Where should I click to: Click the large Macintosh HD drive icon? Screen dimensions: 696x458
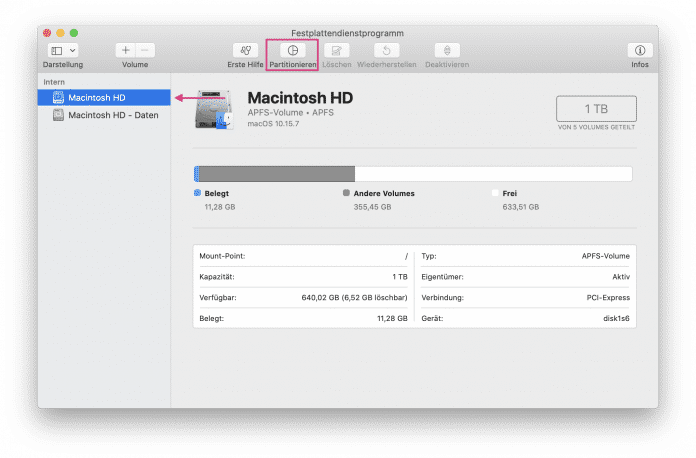(x=217, y=111)
